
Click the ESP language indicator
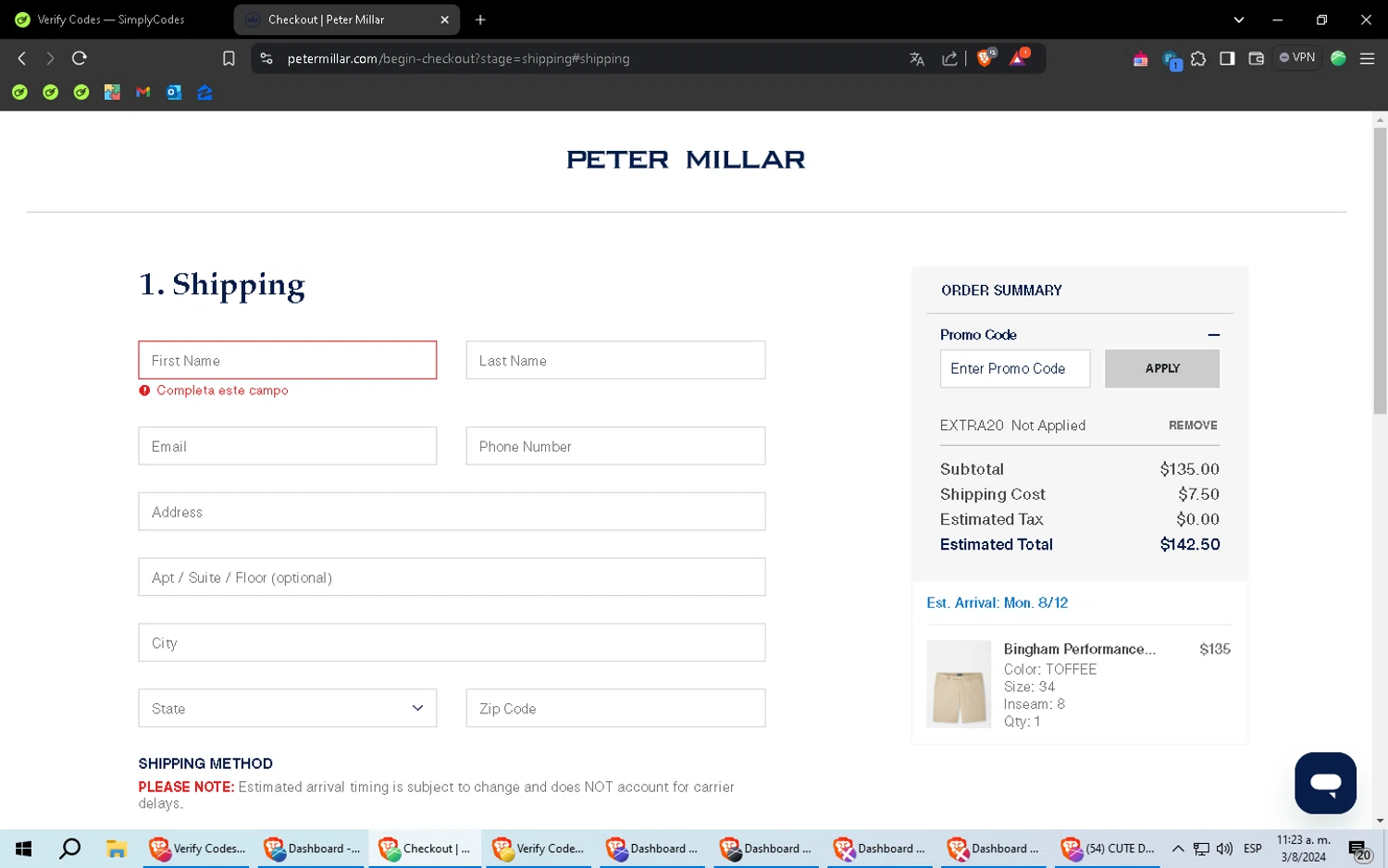[x=1252, y=849]
